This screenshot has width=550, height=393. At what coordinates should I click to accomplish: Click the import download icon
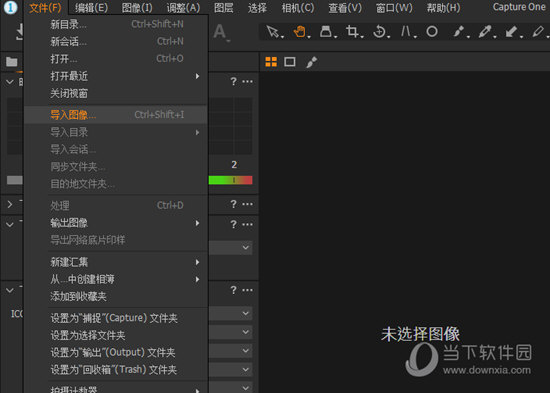click(20, 32)
